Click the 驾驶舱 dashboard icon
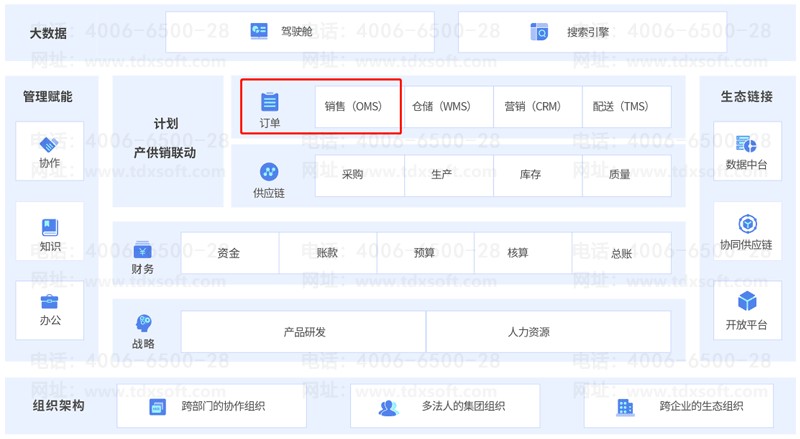The height and width of the screenshot is (439, 800). tap(259, 31)
